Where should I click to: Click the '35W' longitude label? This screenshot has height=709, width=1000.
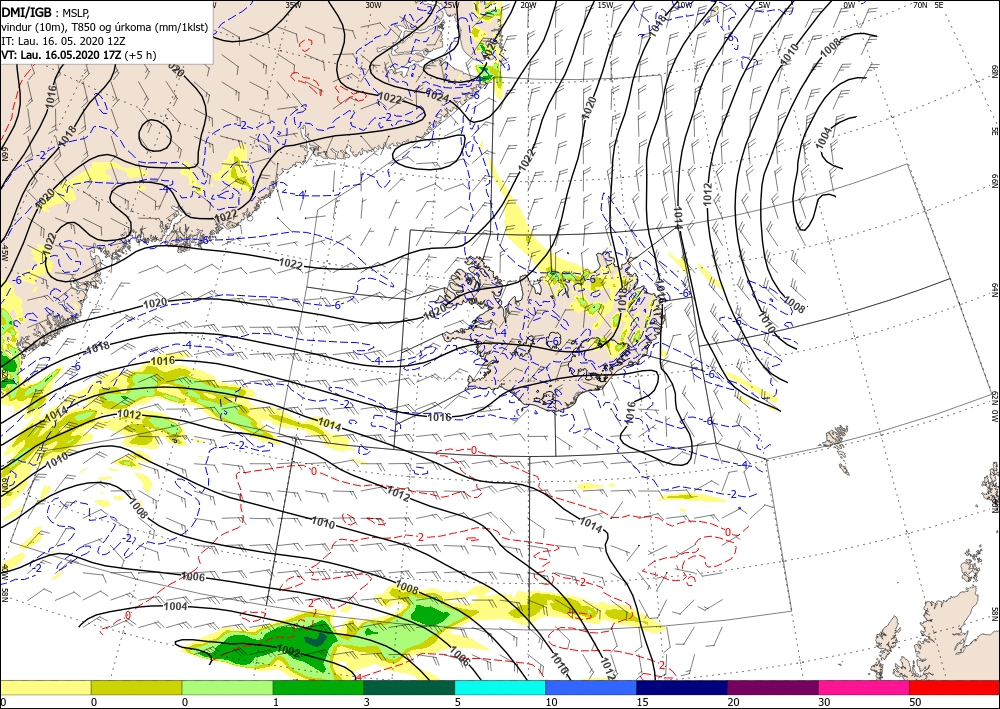pyautogui.click(x=293, y=5)
